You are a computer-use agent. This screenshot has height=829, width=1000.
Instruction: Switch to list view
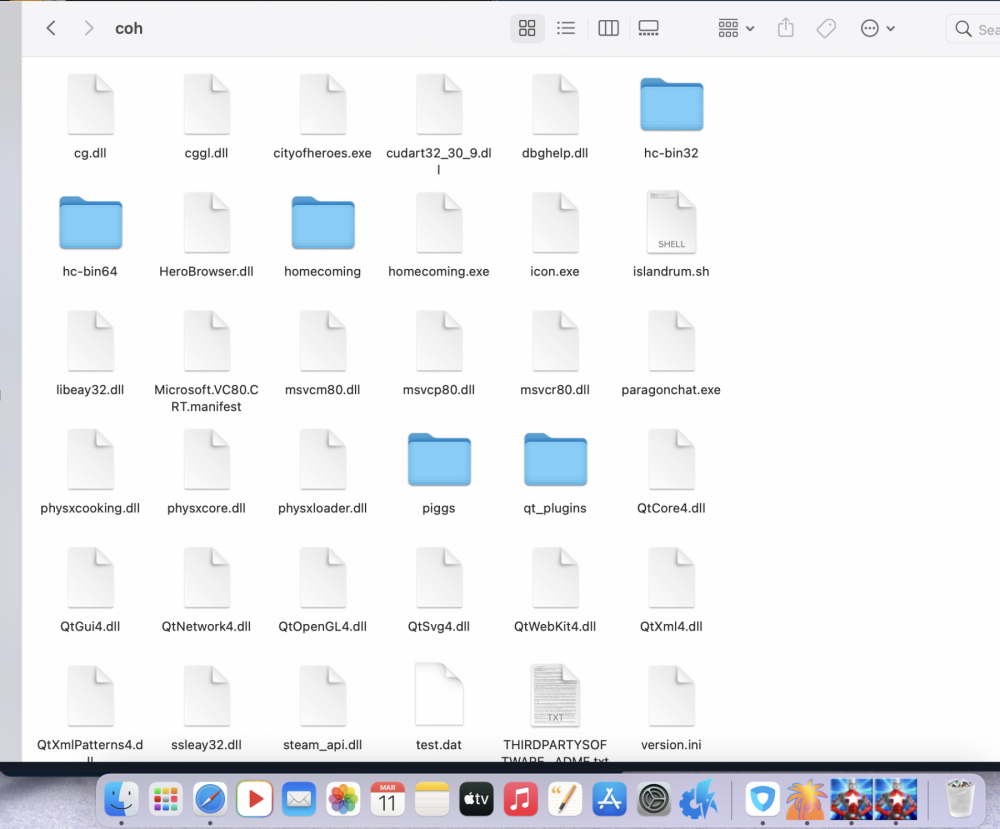(566, 29)
